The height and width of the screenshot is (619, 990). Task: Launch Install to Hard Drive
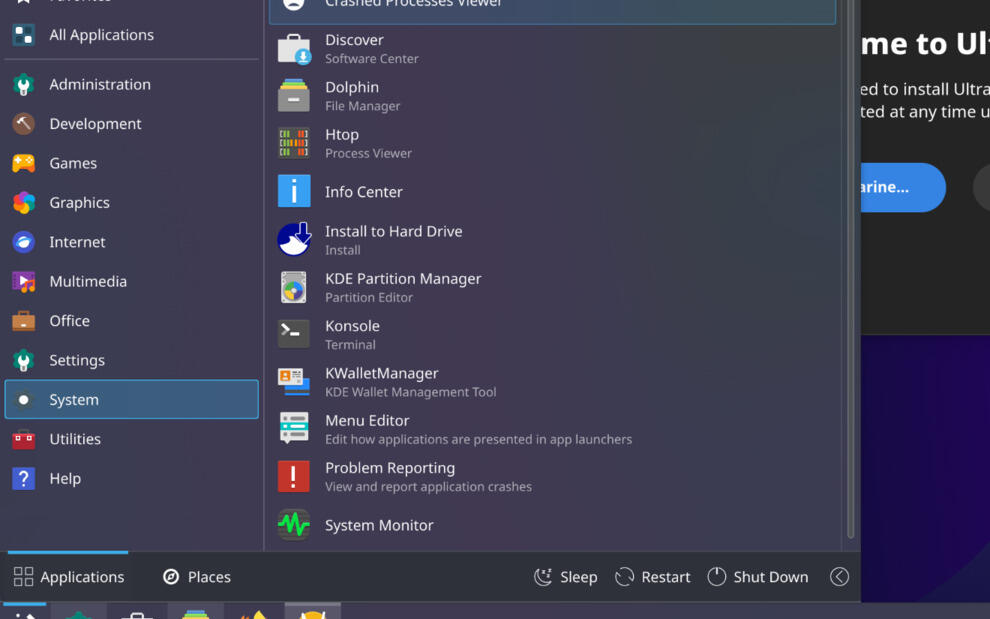[x=552, y=240]
